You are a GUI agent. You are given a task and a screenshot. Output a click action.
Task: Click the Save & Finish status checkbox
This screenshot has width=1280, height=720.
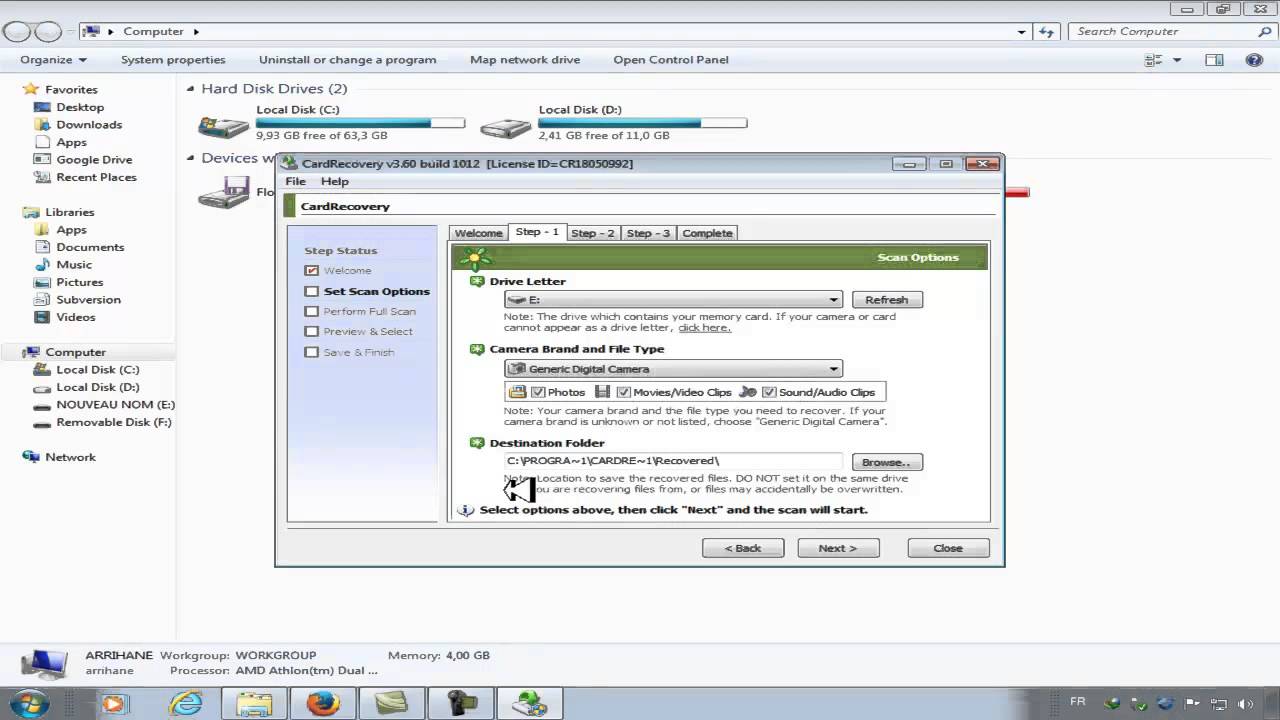[x=312, y=352]
